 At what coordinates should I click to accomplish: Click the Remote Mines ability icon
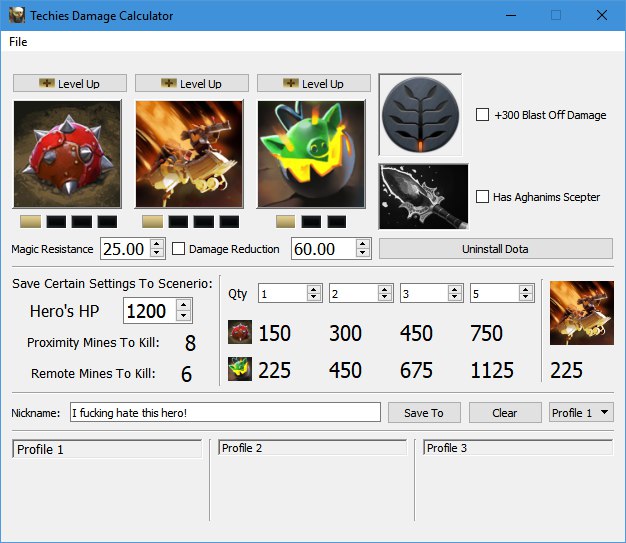coord(311,153)
